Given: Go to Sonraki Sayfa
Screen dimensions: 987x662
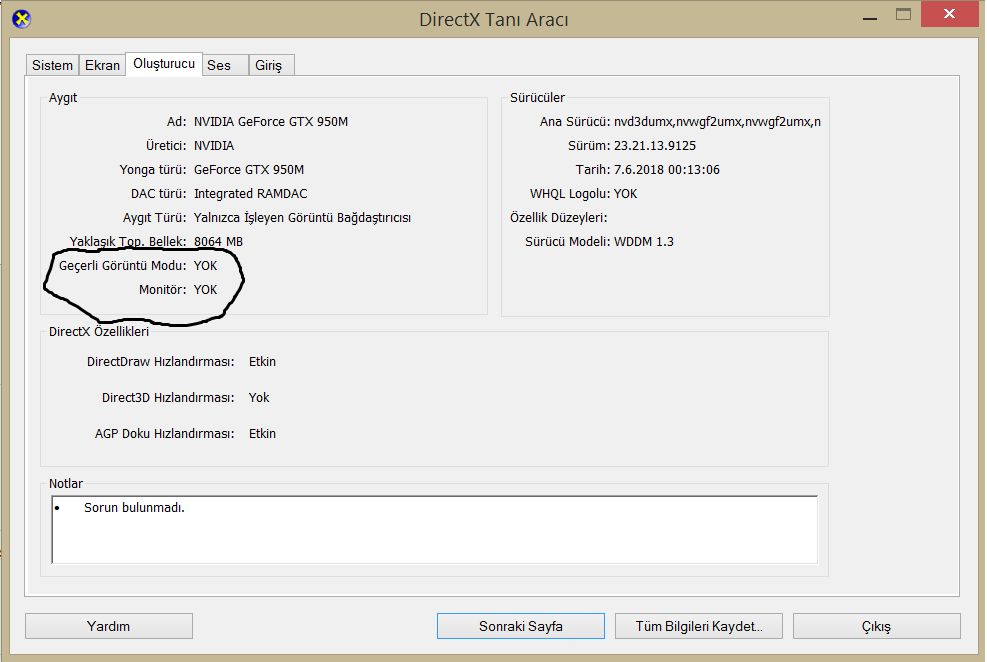Looking at the screenshot, I should pyautogui.click(x=521, y=626).
